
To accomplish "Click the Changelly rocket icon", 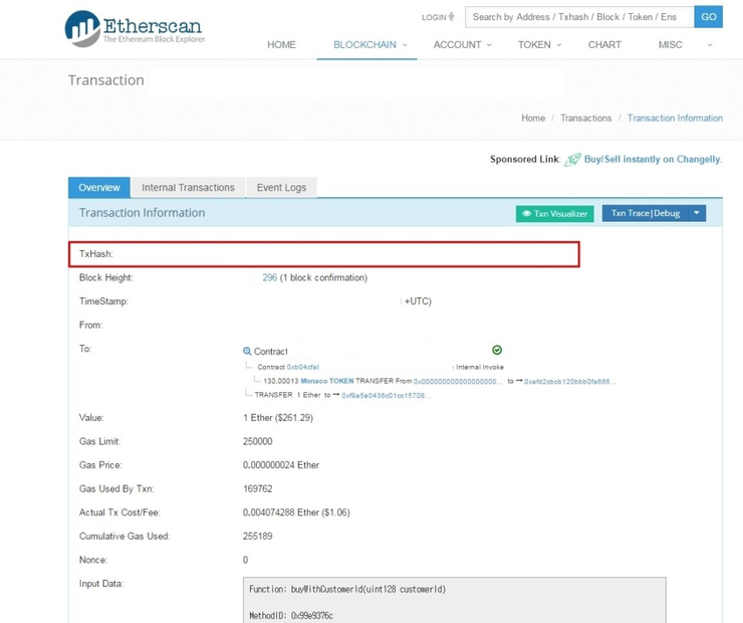I will tap(572, 160).
